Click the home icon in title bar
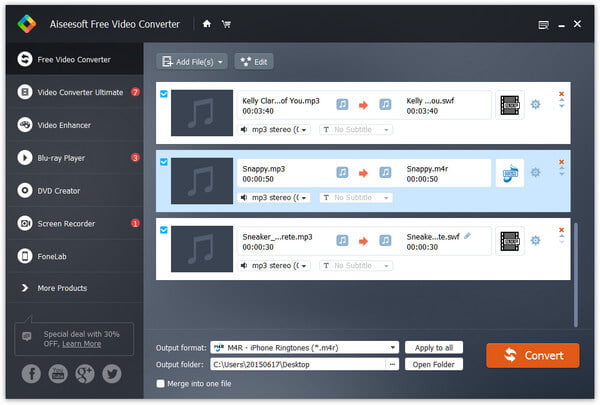This screenshot has width=600, height=405. pos(207,24)
